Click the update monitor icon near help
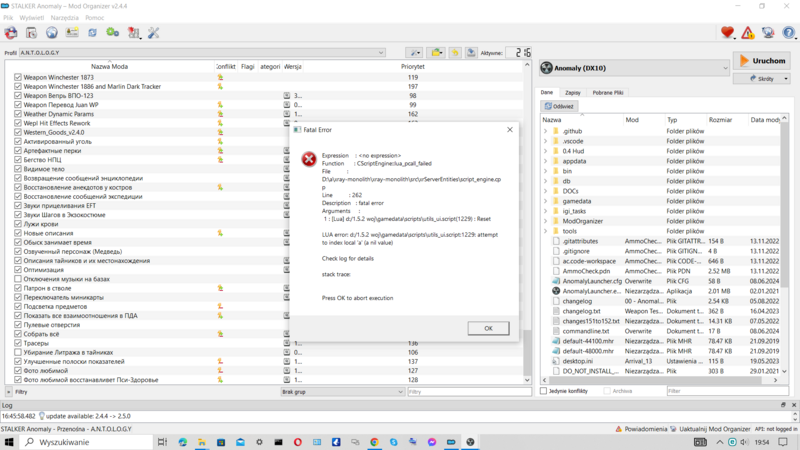The width and height of the screenshot is (800, 450). coord(768,33)
